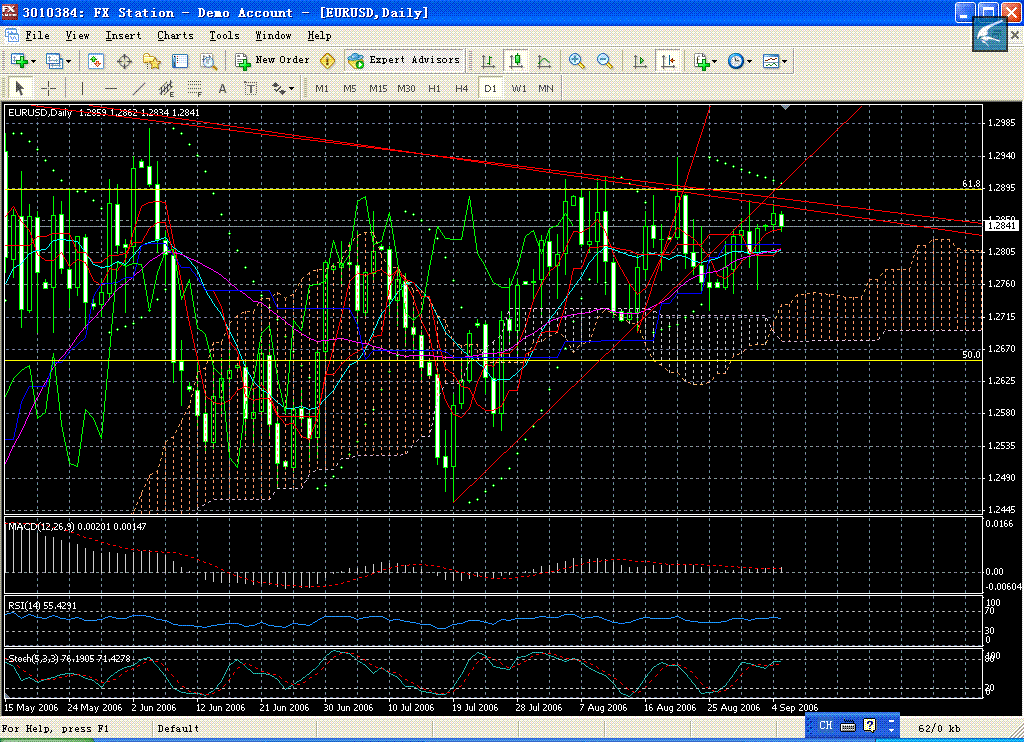Viewport: 1024px width, 742px height.
Task: Zoom in on the chart
Action: [577, 61]
